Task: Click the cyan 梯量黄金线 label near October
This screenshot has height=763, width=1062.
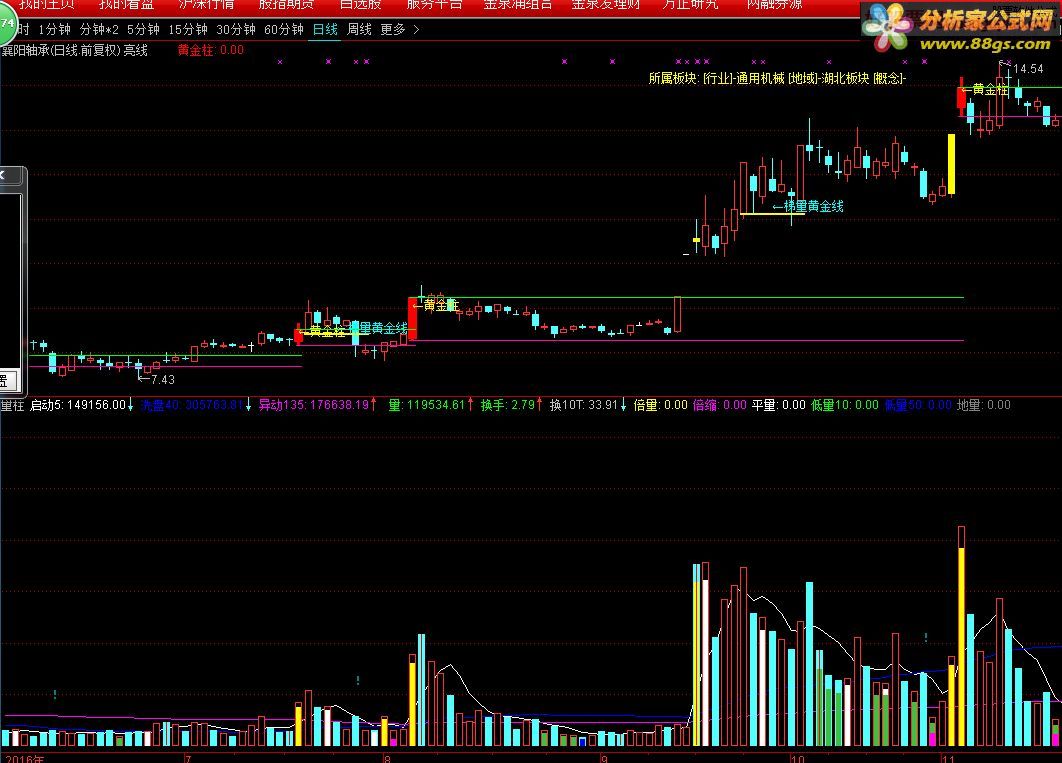Action: click(x=813, y=206)
